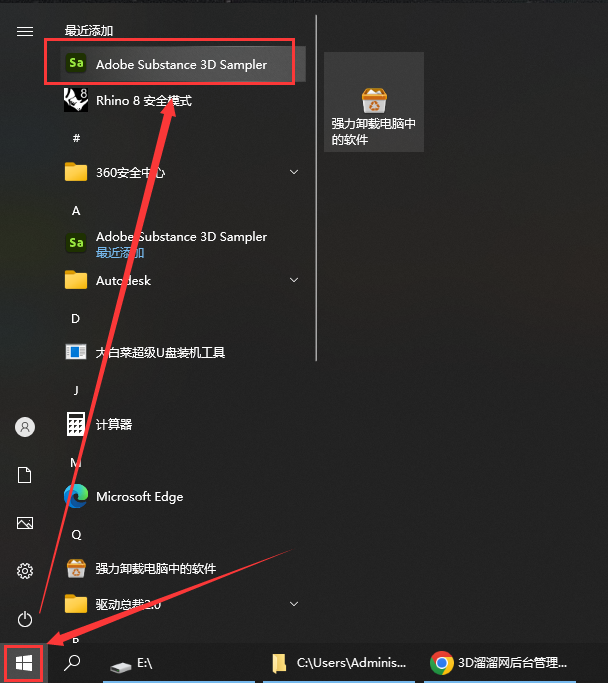The image size is (608, 683).
Task: Open the pinned 强力卸载电脑中的软件 tile
Action: pyautogui.click(x=374, y=102)
